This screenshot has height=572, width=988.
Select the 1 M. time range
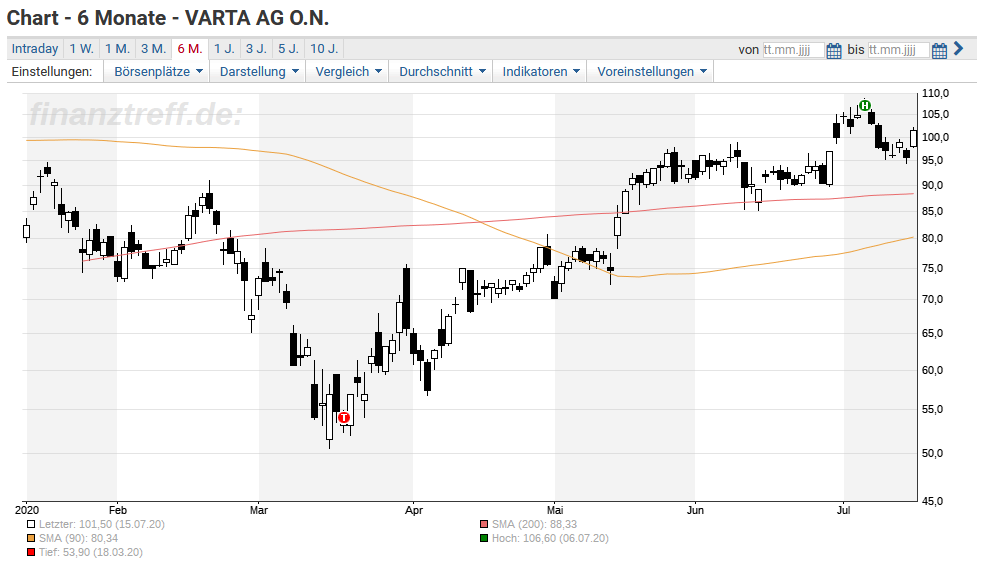tap(117, 49)
